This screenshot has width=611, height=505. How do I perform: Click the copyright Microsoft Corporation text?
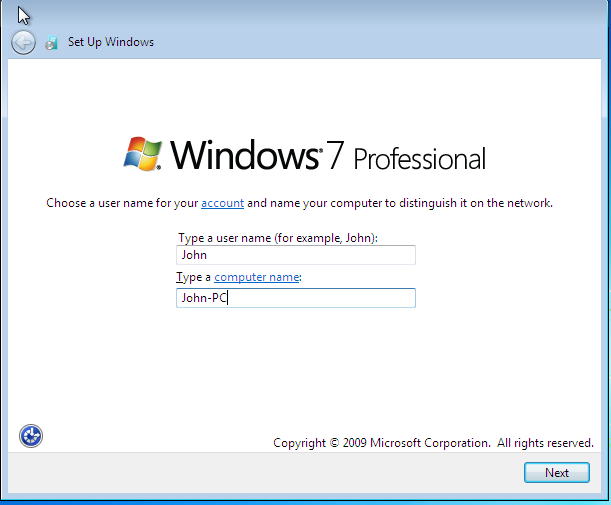[433, 443]
